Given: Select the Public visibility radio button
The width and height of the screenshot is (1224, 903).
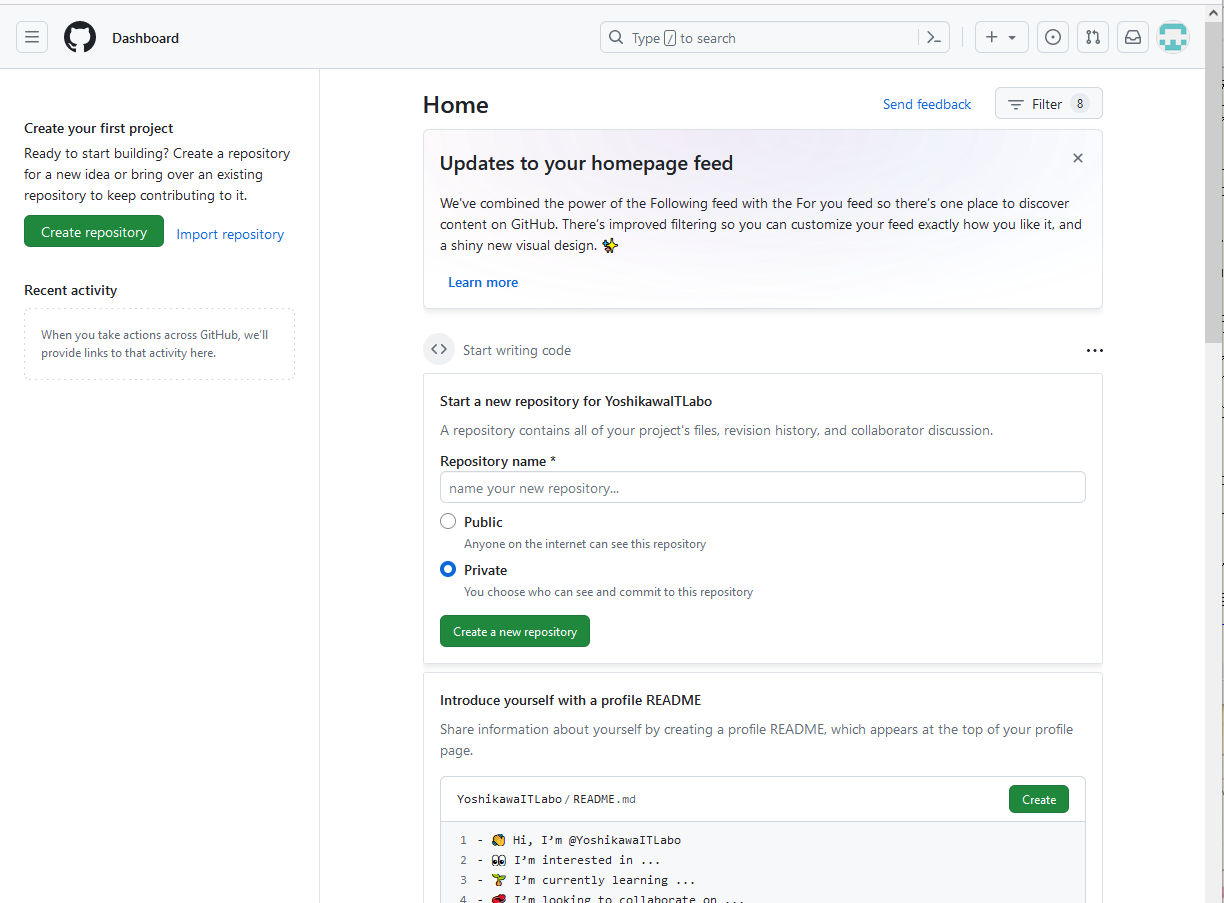Looking at the screenshot, I should [x=448, y=522].
